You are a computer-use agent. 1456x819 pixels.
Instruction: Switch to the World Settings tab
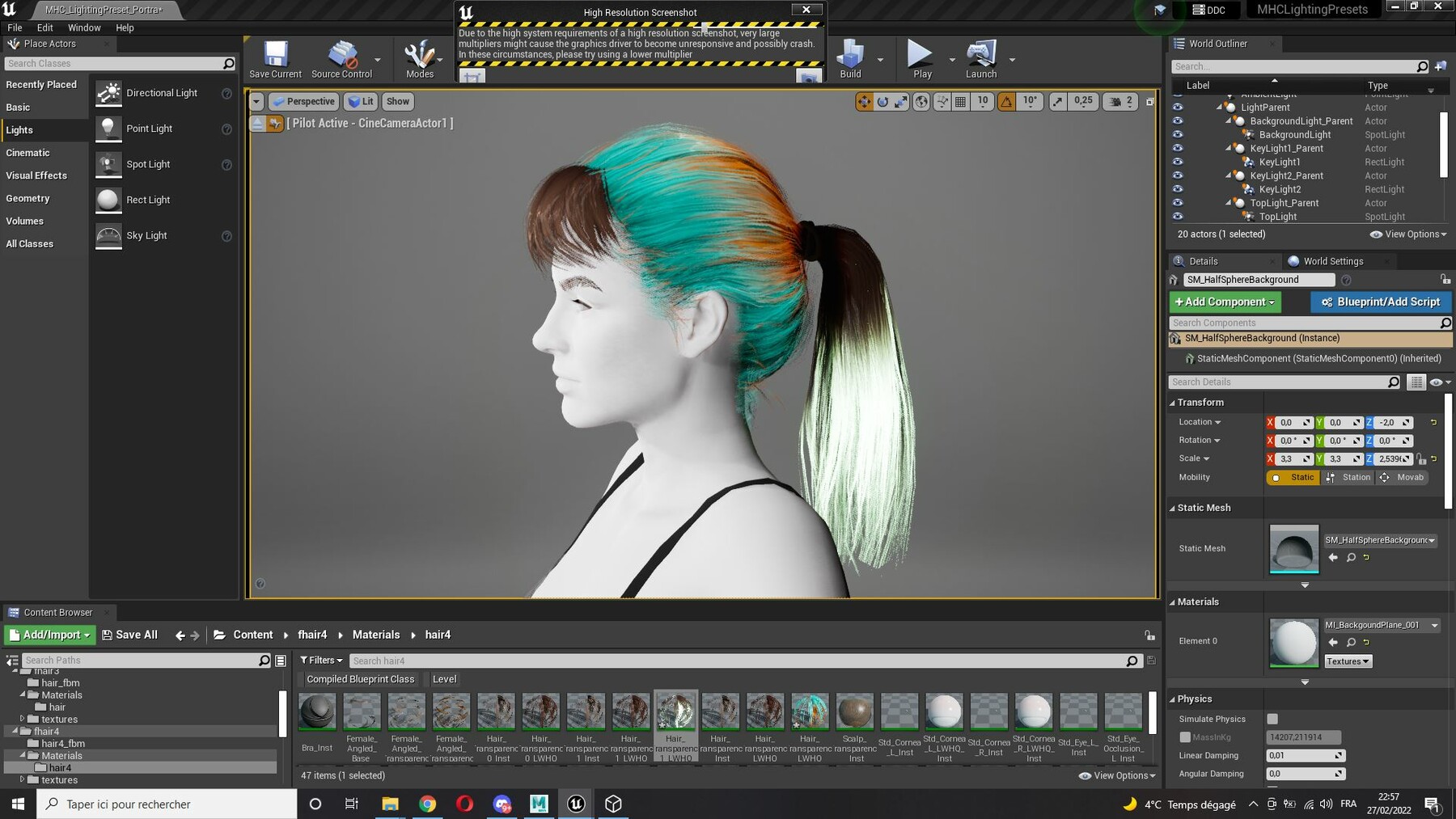pyautogui.click(x=1332, y=261)
